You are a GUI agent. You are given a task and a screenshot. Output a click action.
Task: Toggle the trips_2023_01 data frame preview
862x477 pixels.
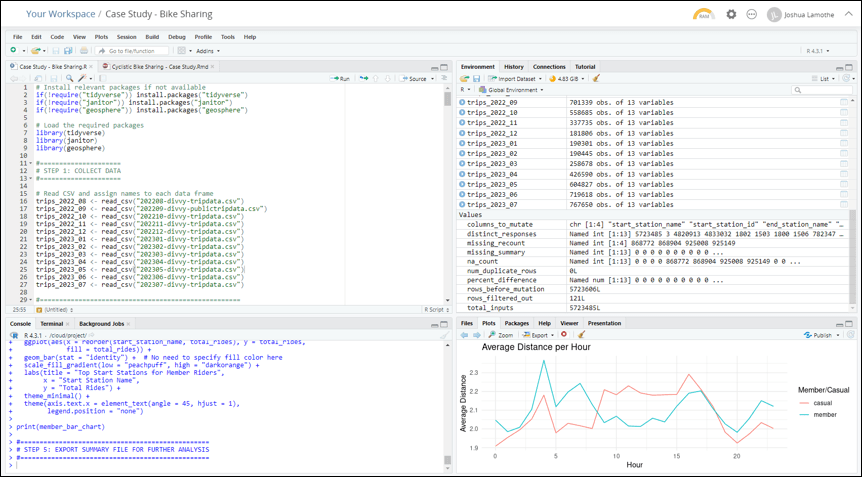[462, 143]
